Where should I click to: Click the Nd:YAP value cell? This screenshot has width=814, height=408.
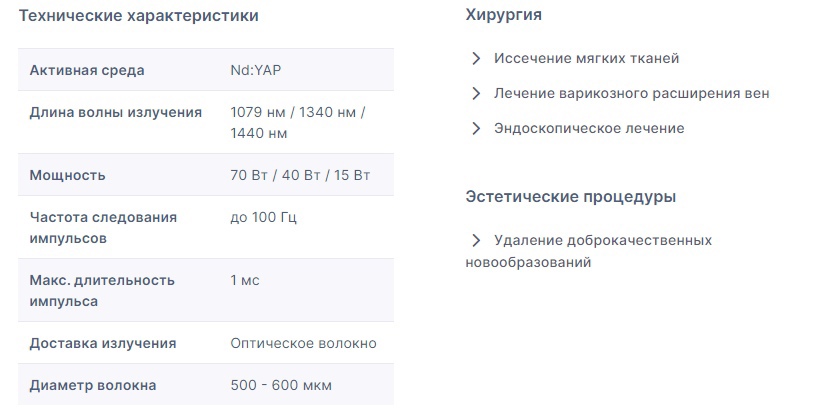click(256, 70)
